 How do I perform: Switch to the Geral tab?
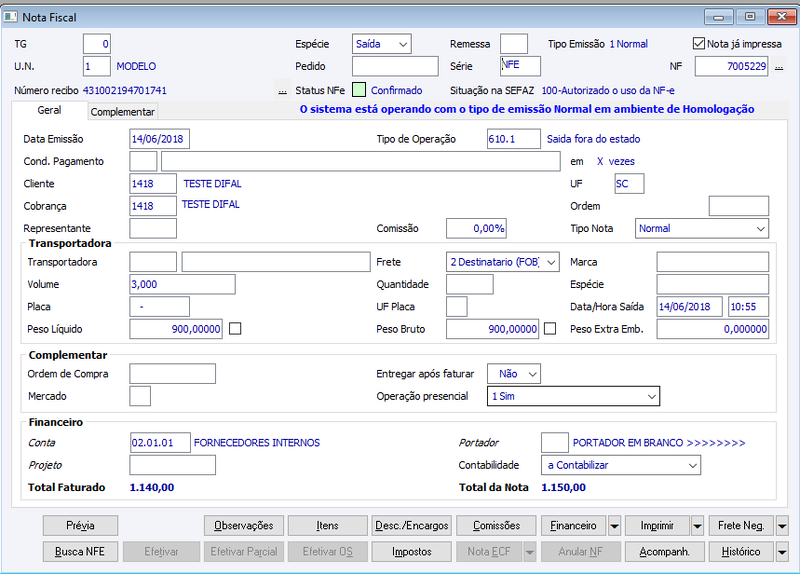(49, 110)
